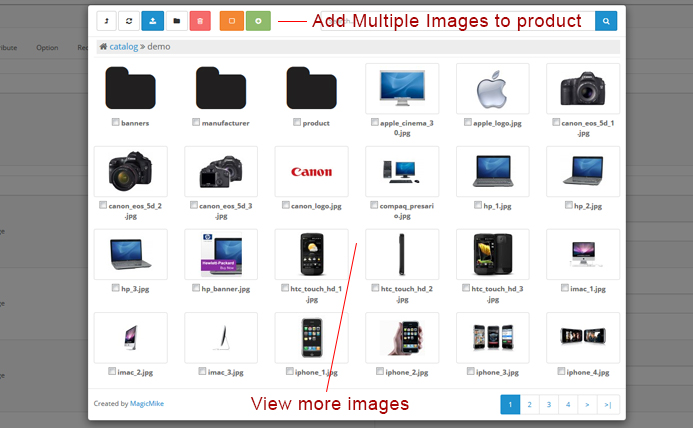
Task: Check the iphone_4.jpg checkbox
Action: pos(561,371)
